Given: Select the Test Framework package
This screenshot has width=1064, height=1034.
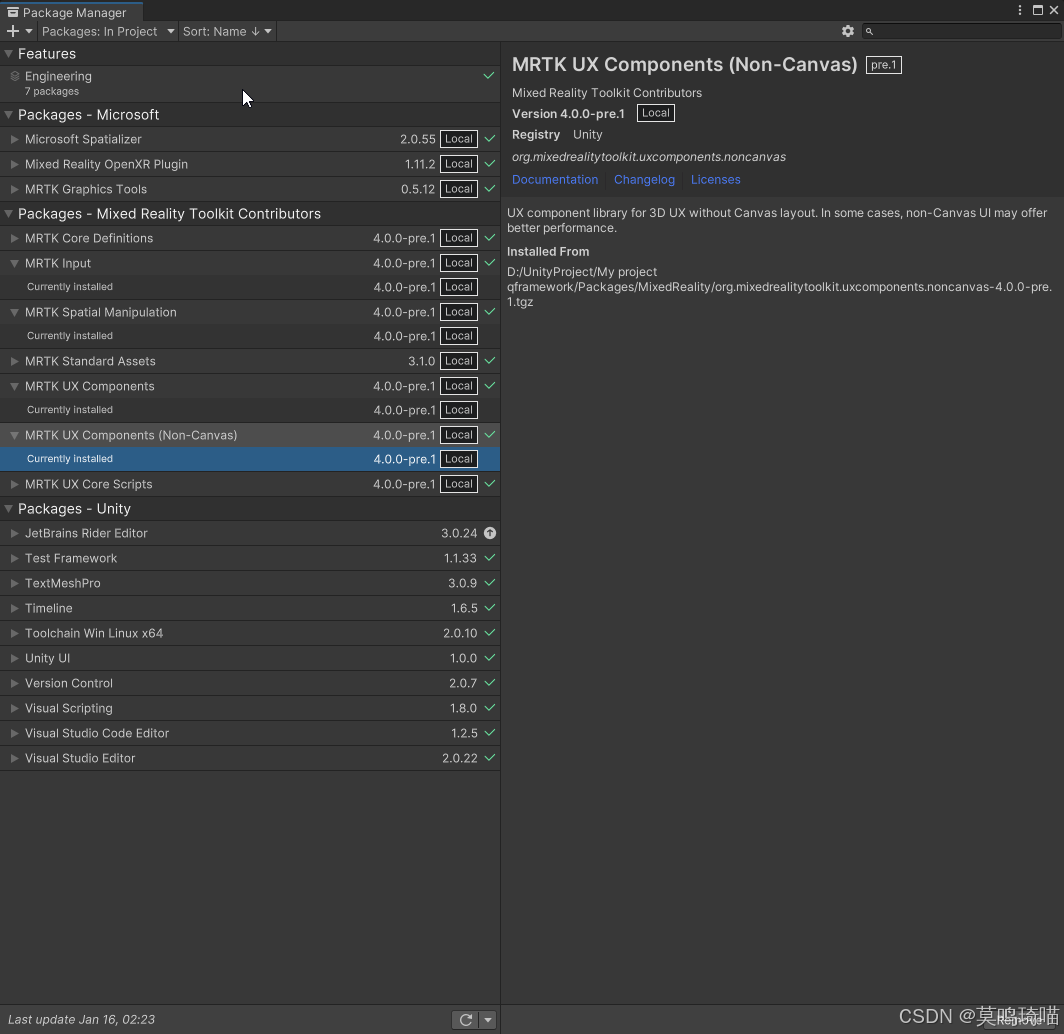Looking at the screenshot, I should click(250, 558).
